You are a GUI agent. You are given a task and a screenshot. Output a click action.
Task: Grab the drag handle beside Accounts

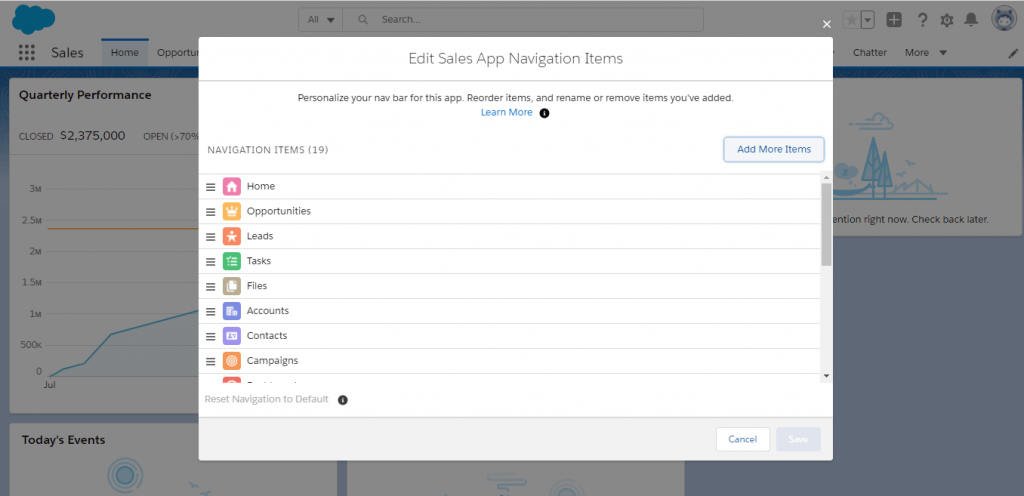pos(210,311)
